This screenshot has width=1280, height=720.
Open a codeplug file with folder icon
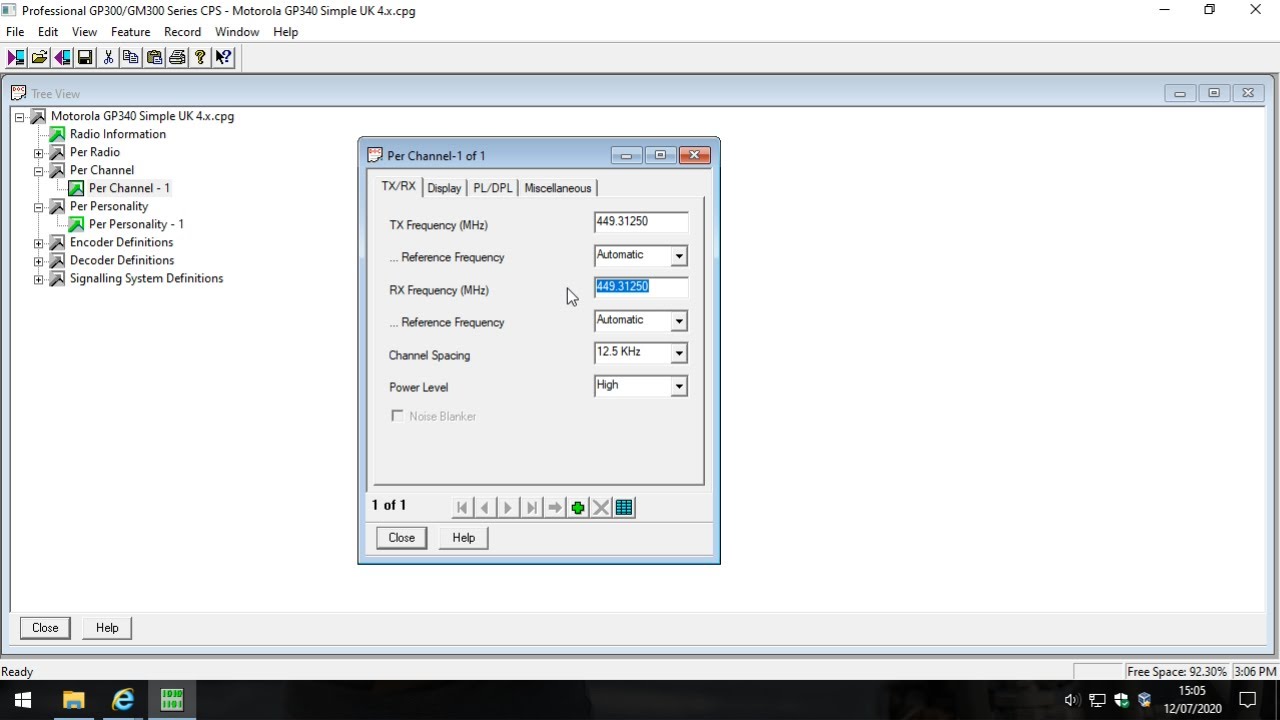(39, 57)
